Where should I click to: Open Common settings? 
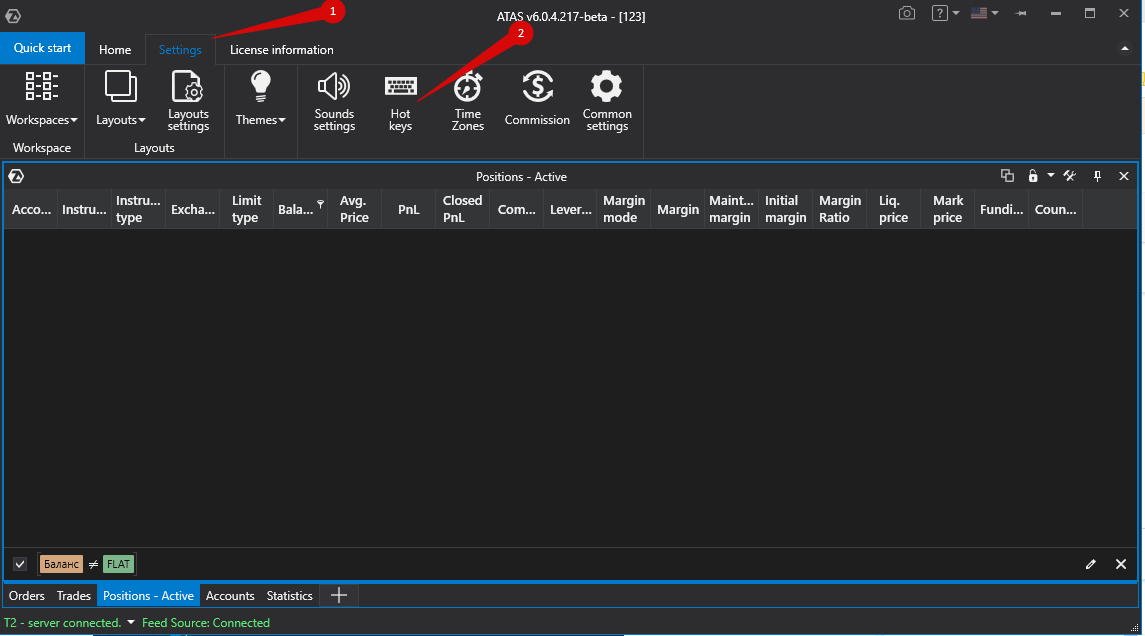[607, 99]
